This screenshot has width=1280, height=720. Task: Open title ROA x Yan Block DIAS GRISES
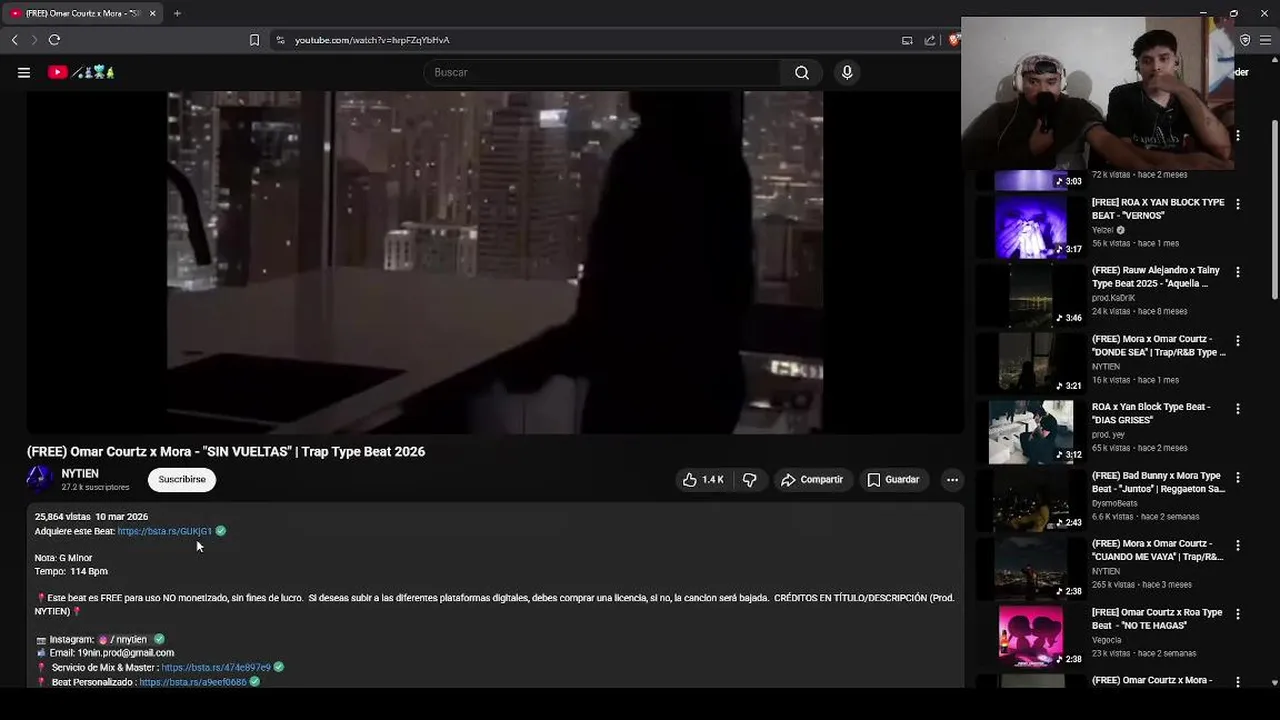1151,414
